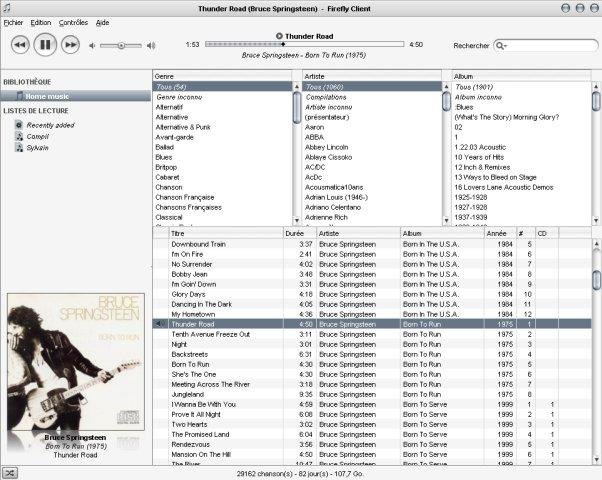Viewport: 602px width, 480px height.
Task: Sort by CD column header
Action: (547, 233)
